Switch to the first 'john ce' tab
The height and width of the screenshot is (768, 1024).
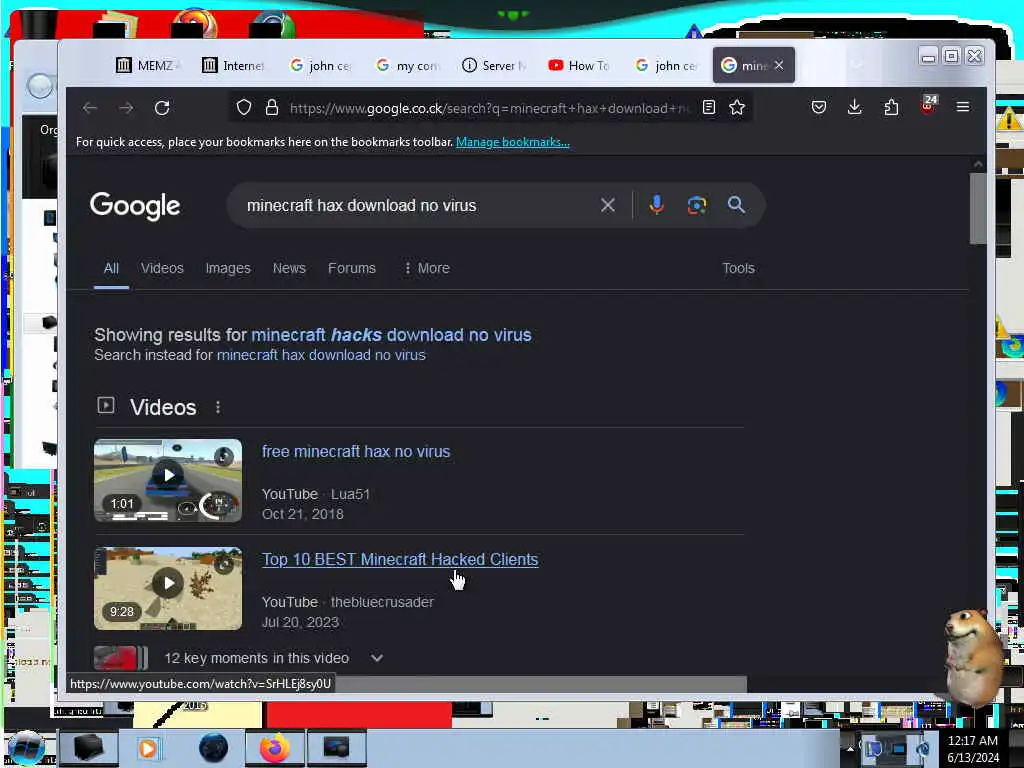click(321, 65)
